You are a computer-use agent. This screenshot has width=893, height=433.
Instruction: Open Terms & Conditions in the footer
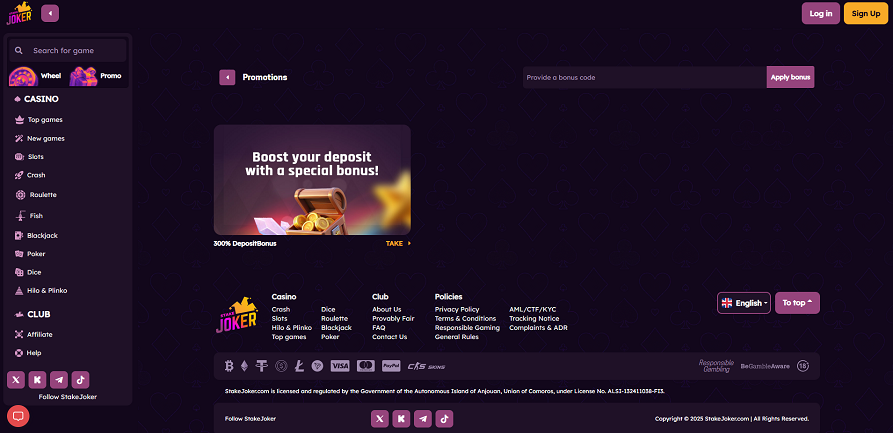(x=465, y=318)
